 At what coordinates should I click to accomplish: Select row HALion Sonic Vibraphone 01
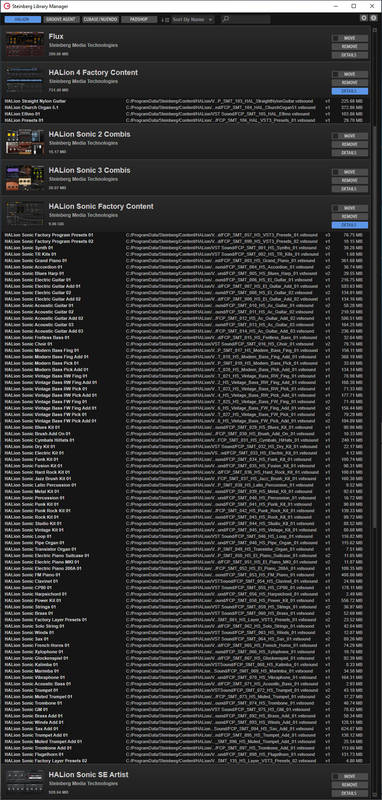[186, 677]
